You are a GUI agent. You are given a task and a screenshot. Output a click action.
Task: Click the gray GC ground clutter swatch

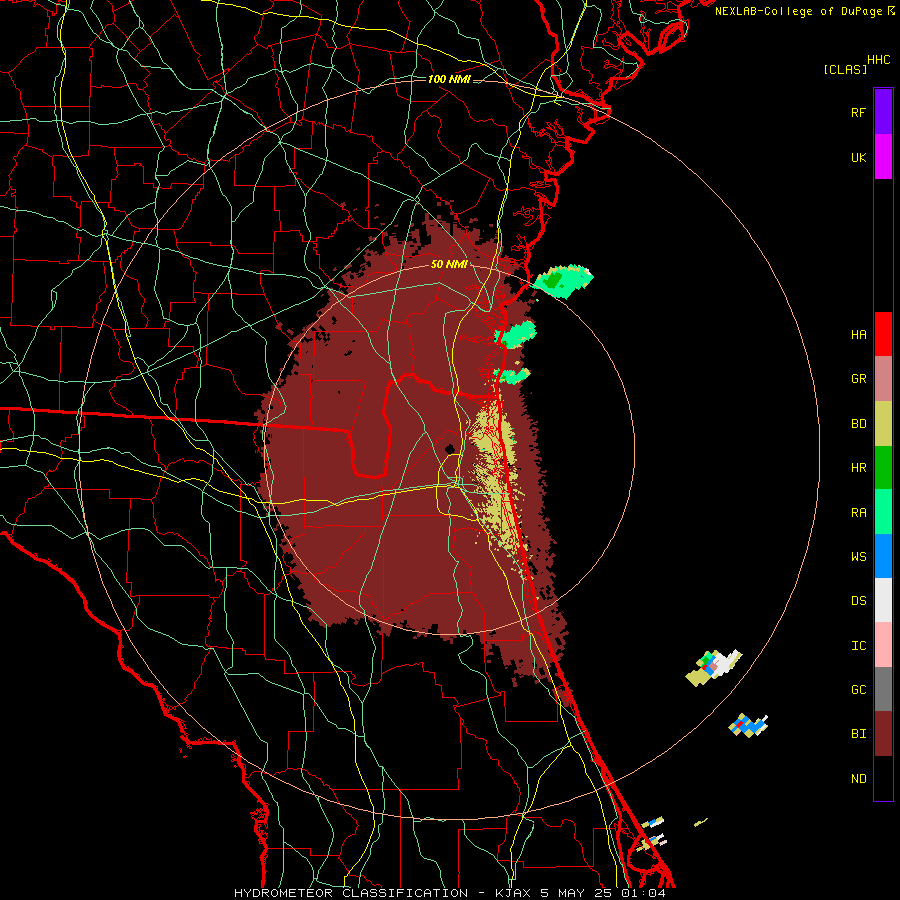point(883,689)
